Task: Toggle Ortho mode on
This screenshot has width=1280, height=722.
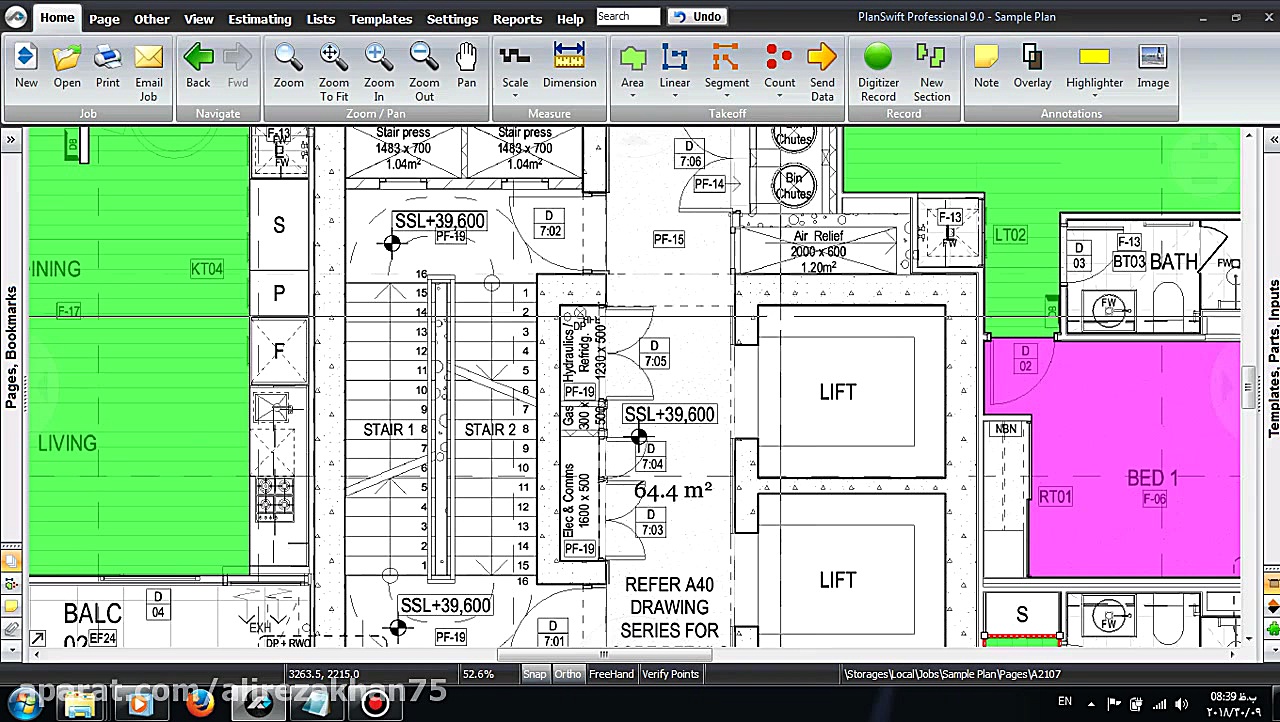Action: point(567,674)
